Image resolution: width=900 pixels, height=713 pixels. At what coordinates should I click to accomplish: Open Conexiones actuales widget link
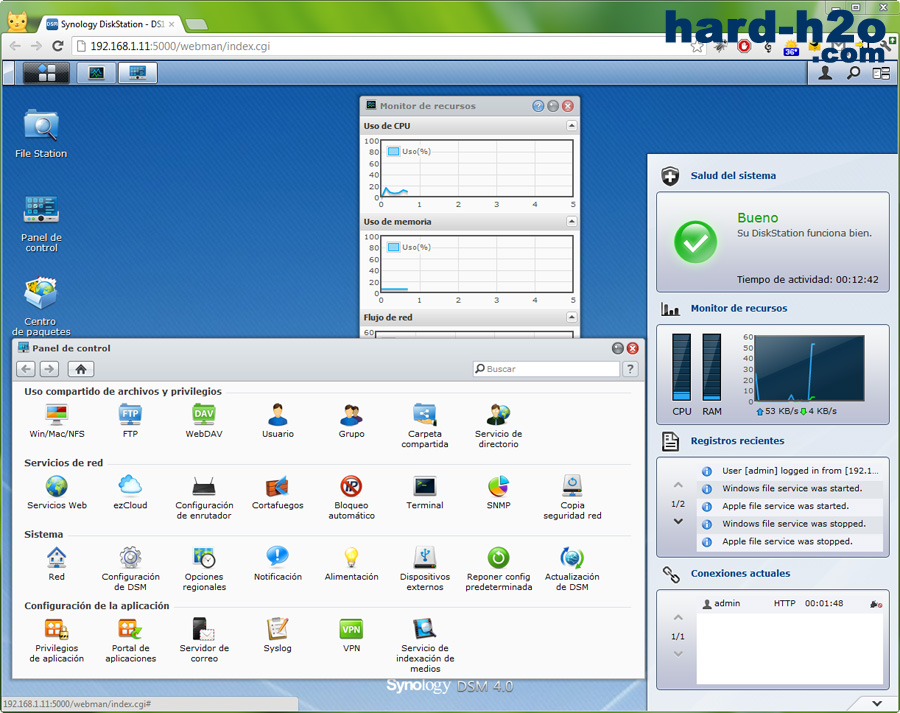tap(740, 574)
